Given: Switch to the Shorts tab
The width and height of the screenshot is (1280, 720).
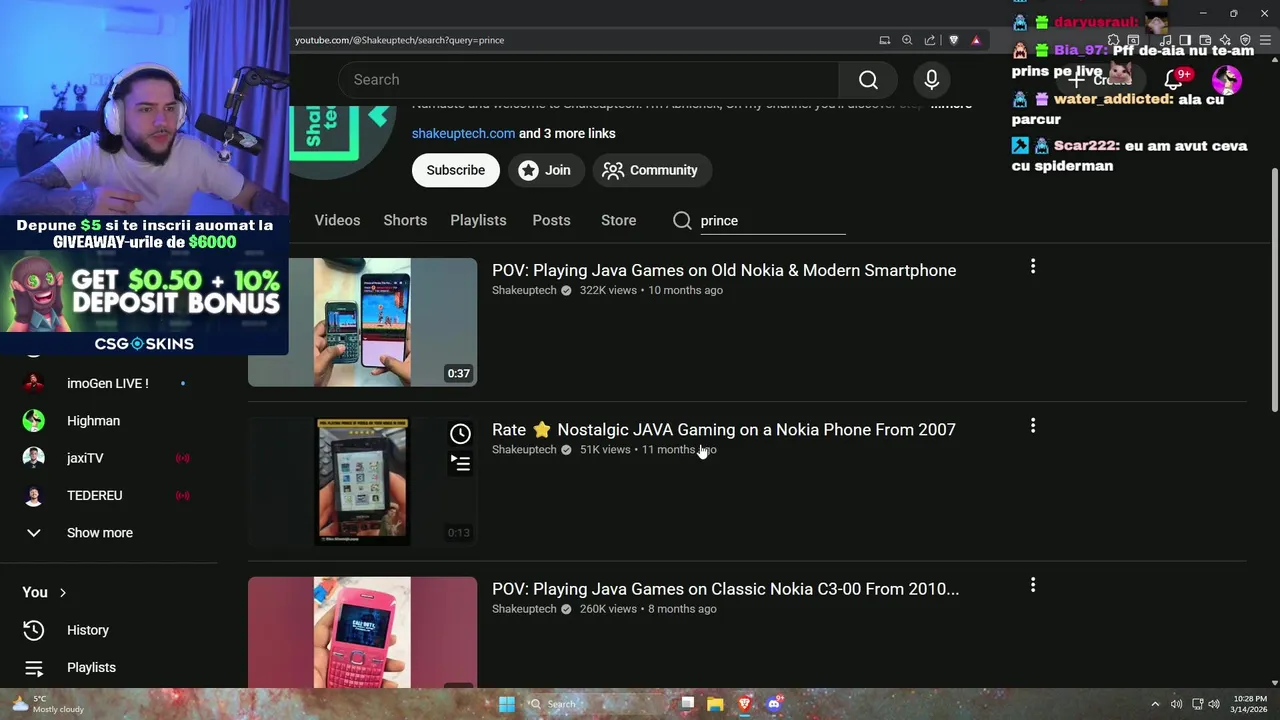Looking at the screenshot, I should coord(405,221).
